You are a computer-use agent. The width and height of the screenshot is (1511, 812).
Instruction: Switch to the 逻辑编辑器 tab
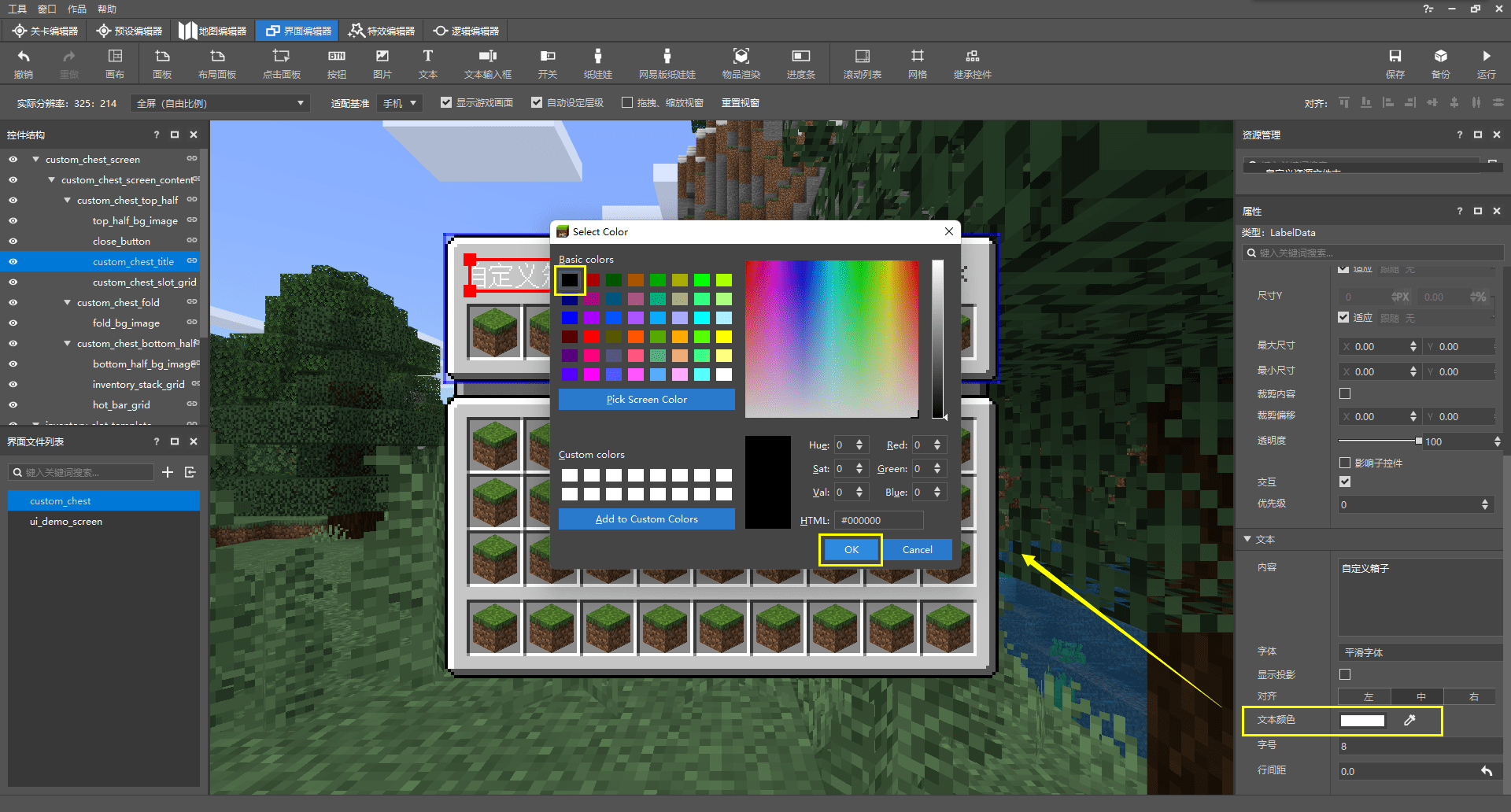click(467, 31)
